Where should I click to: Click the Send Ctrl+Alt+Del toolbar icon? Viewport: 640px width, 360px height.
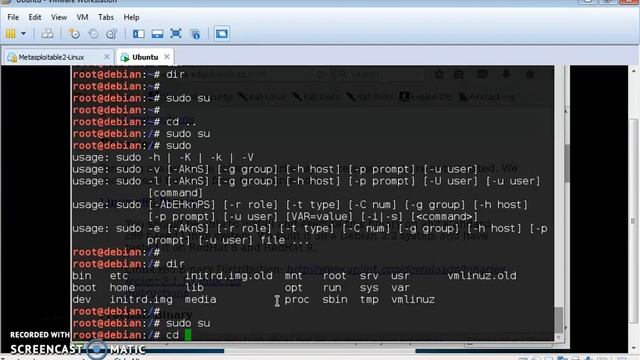[x=47, y=33]
